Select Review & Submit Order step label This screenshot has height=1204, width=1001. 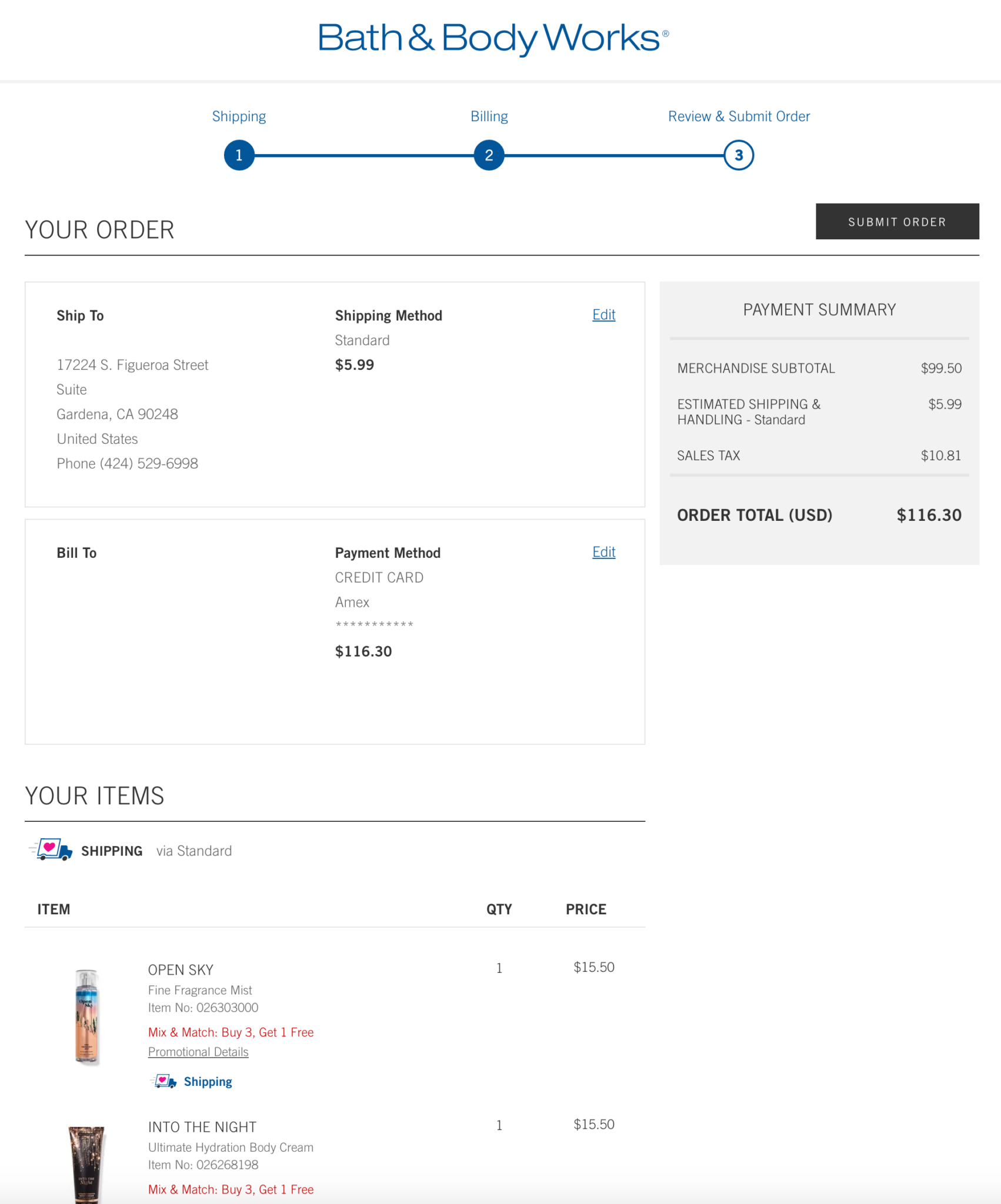coord(739,116)
